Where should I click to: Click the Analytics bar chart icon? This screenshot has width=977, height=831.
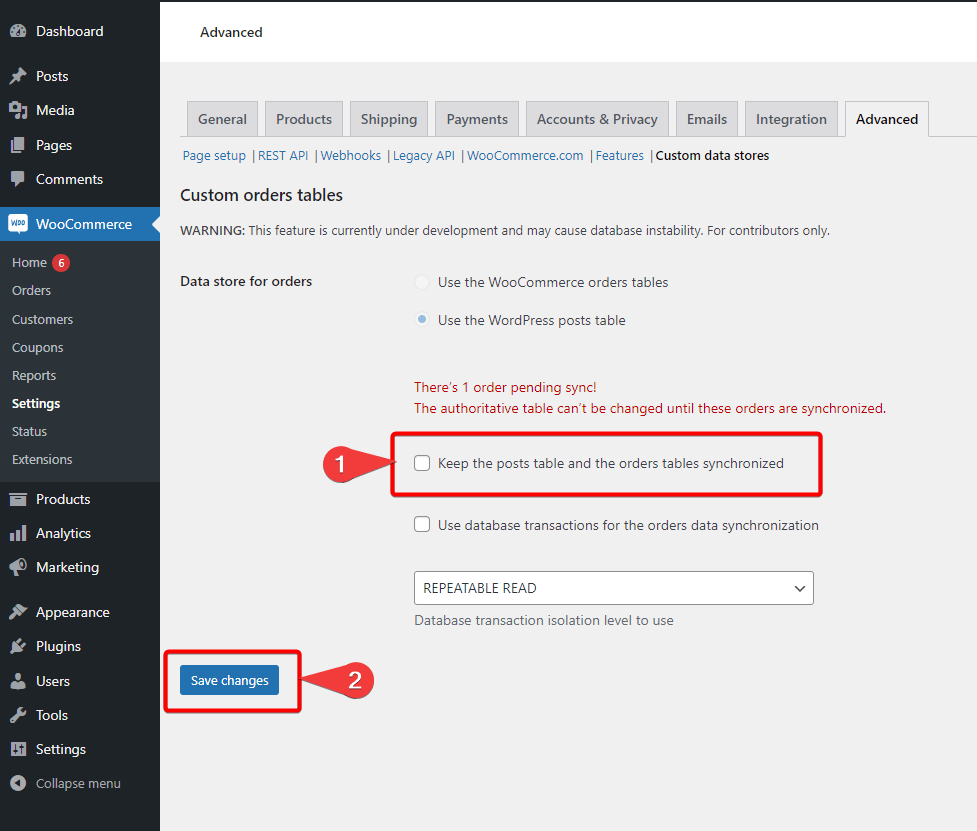pyautogui.click(x=18, y=533)
